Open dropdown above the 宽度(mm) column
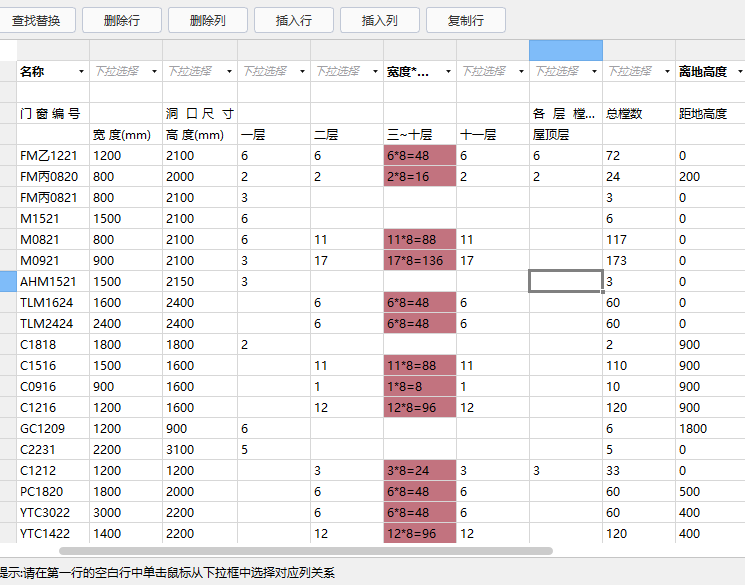The width and height of the screenshot is (745, 585). point(154,72)
